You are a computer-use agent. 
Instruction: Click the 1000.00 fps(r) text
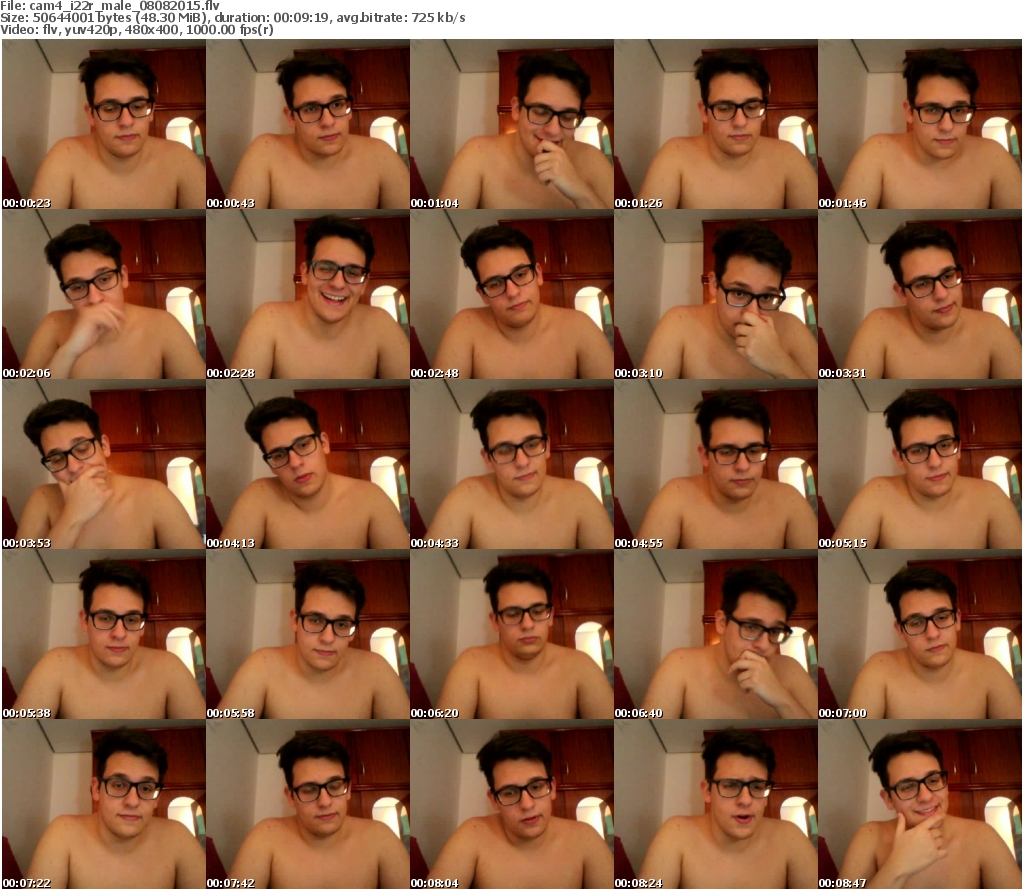[230, 29]
